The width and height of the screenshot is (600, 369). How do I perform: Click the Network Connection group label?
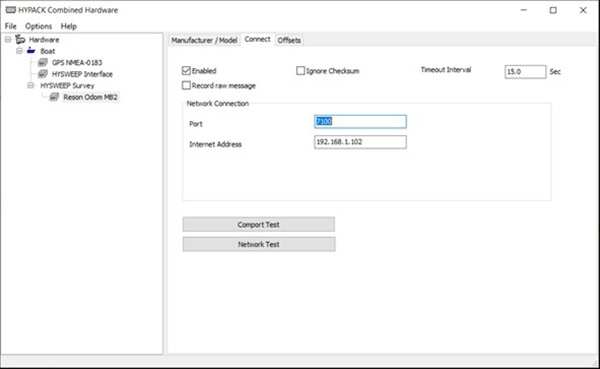(218, 103)
